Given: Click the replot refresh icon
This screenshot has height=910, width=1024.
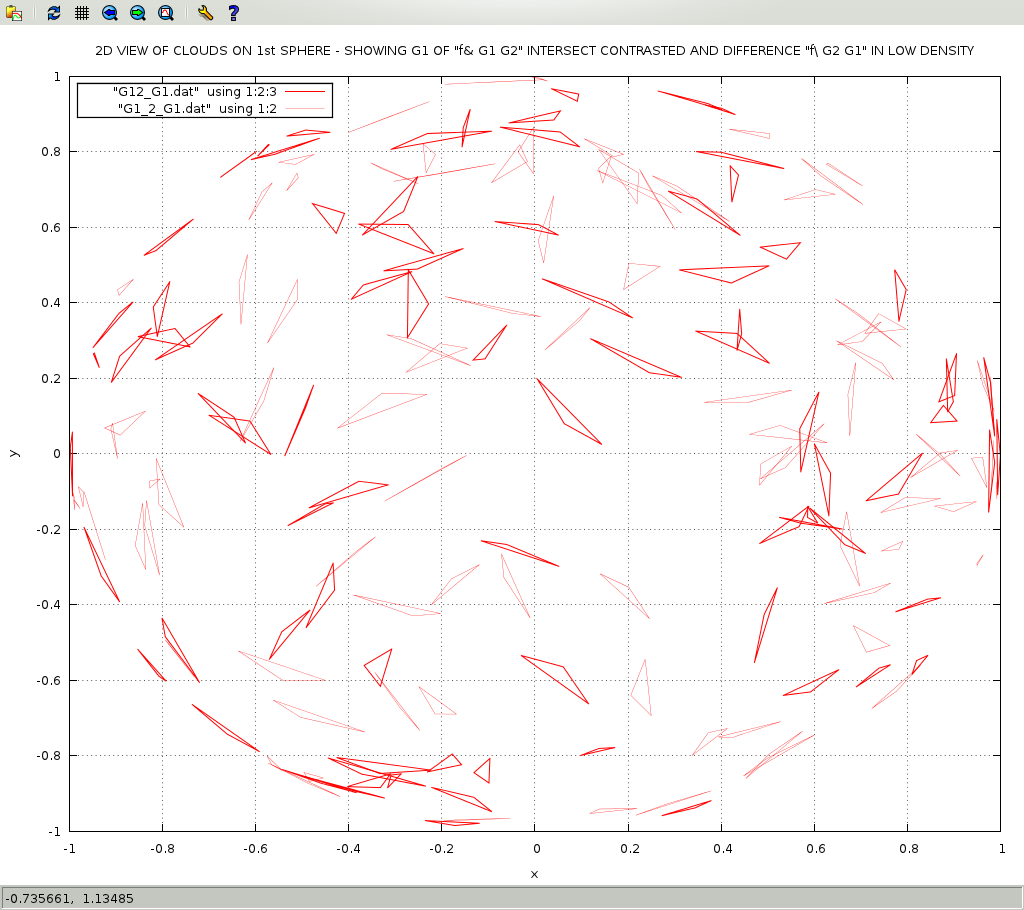Looking at the screenshot, I should tap(54, 13).
